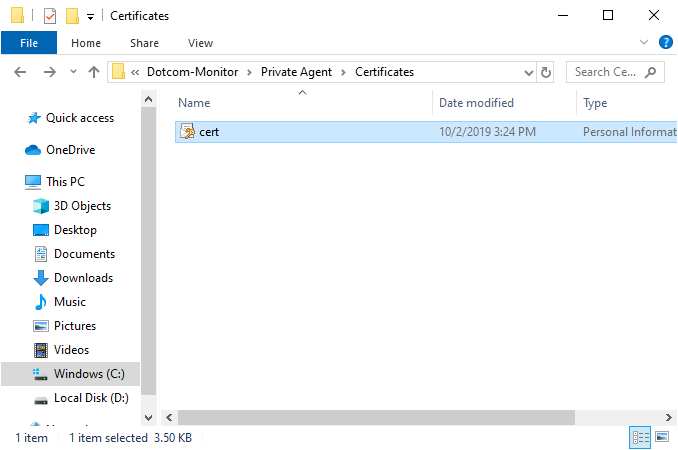Open OneDrive in navigation pane
This screenshot has width=678, height=450.
(60, 150)
